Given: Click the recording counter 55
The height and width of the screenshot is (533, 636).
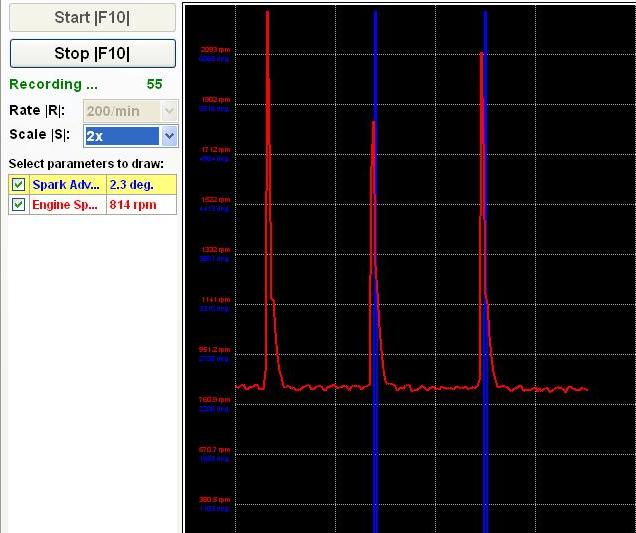Looking at the screenshot, I should 154,84.
